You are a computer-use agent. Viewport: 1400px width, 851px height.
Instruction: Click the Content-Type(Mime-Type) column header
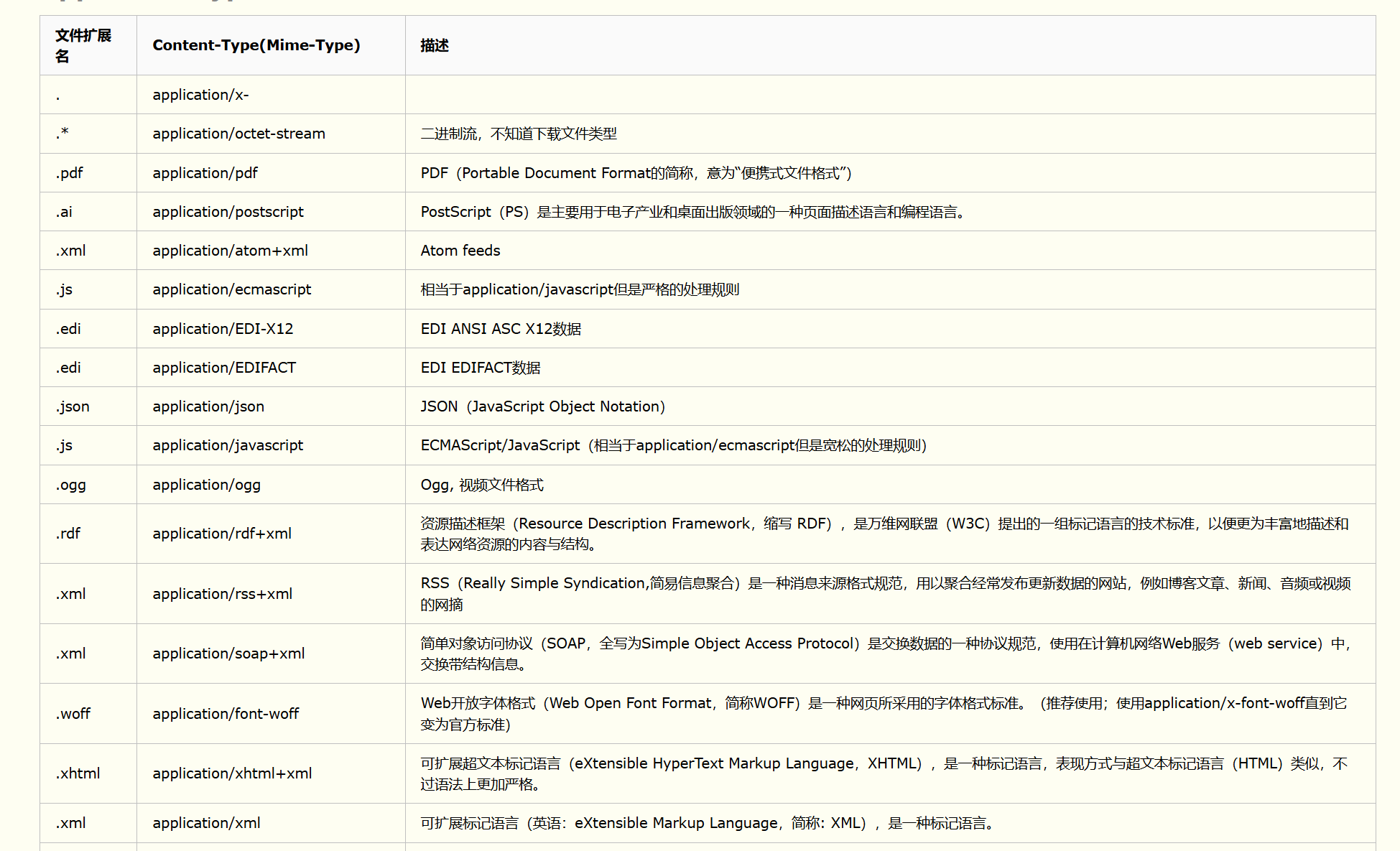coord(256,45)
